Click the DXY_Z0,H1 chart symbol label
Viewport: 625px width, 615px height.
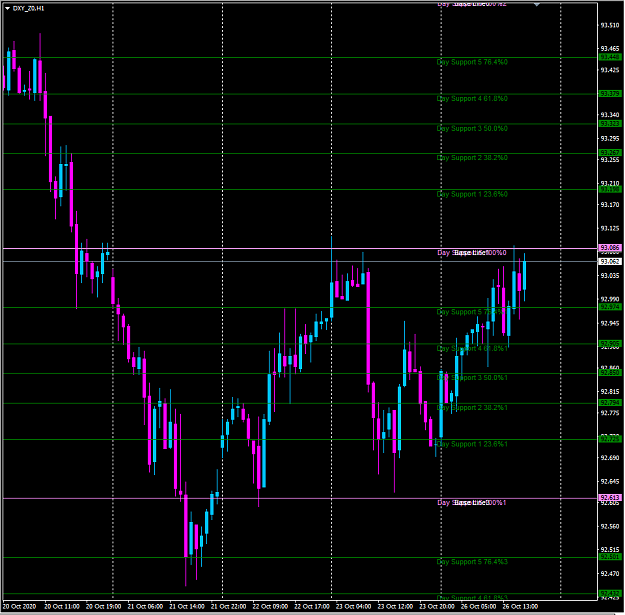pos(28,8)
